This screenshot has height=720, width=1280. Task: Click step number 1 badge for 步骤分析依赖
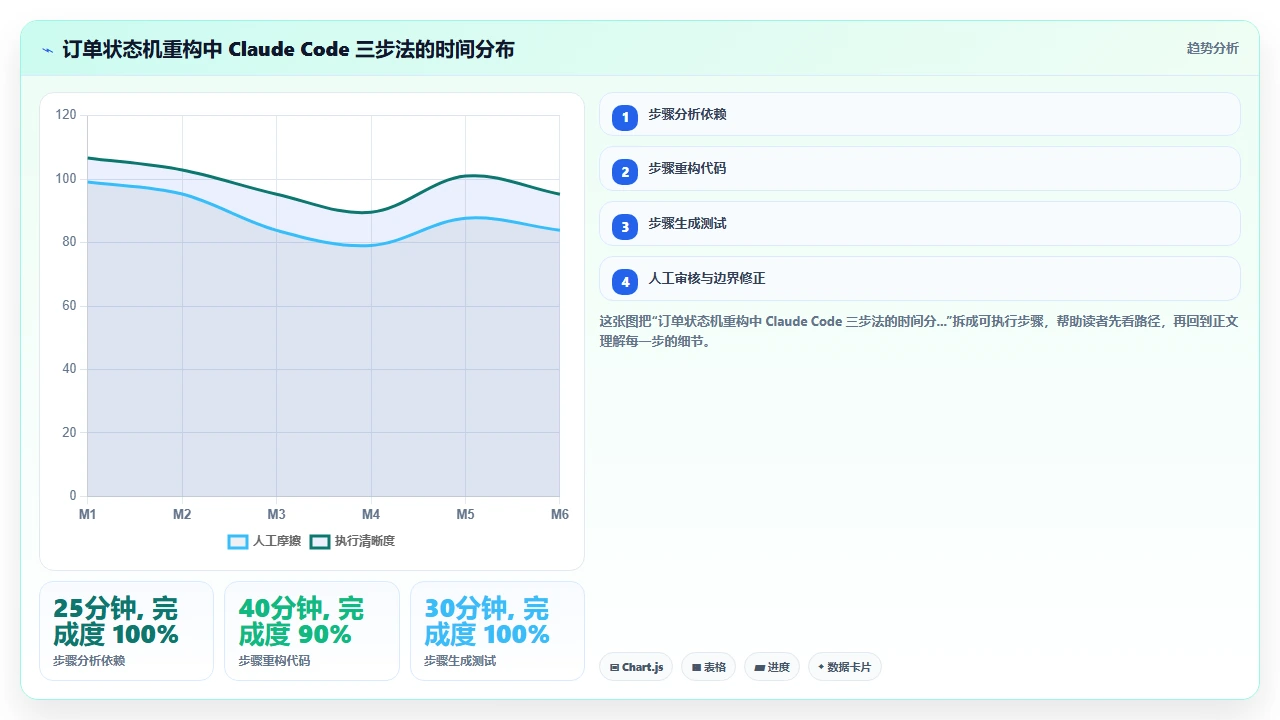pyautogui.click(x=625, y=117)
